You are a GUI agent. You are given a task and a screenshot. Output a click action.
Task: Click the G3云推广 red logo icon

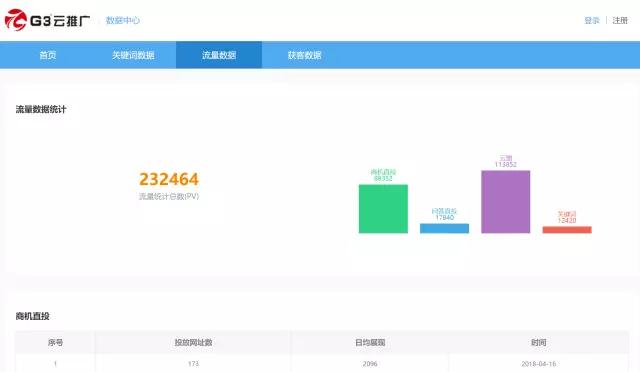16,20
